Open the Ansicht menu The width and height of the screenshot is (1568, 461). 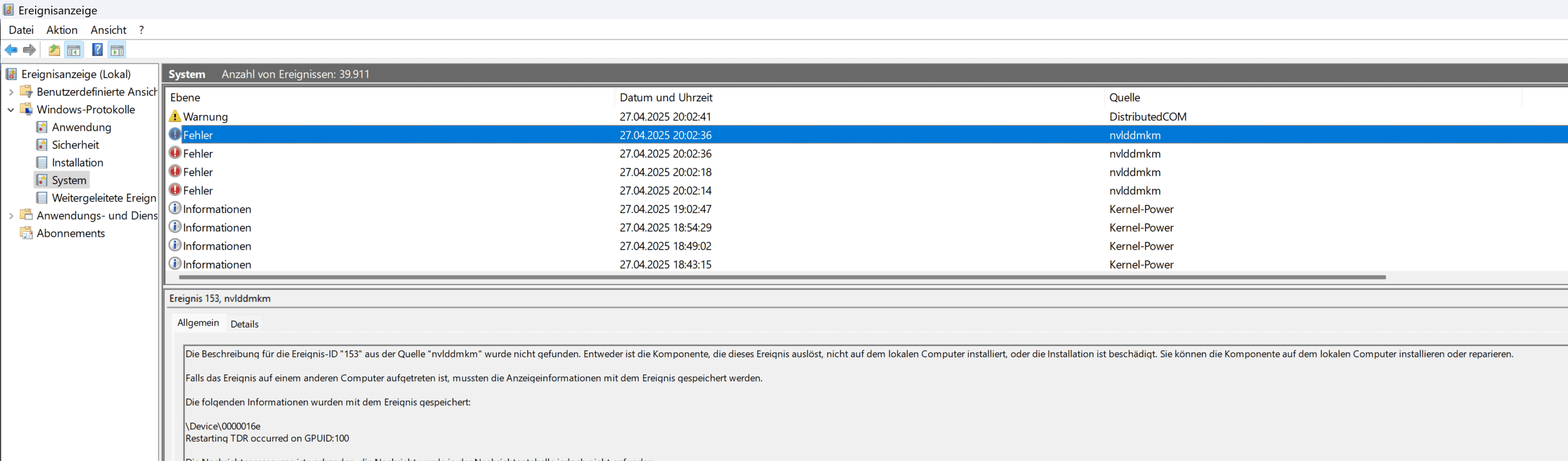(x=108, y=30)
